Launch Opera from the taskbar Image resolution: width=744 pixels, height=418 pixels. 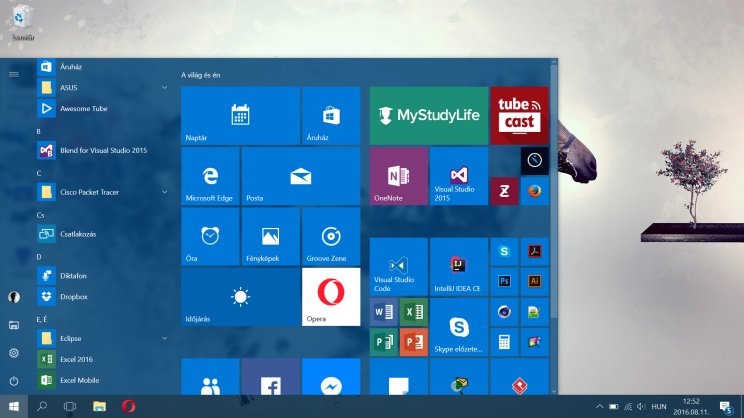point(128,407)
